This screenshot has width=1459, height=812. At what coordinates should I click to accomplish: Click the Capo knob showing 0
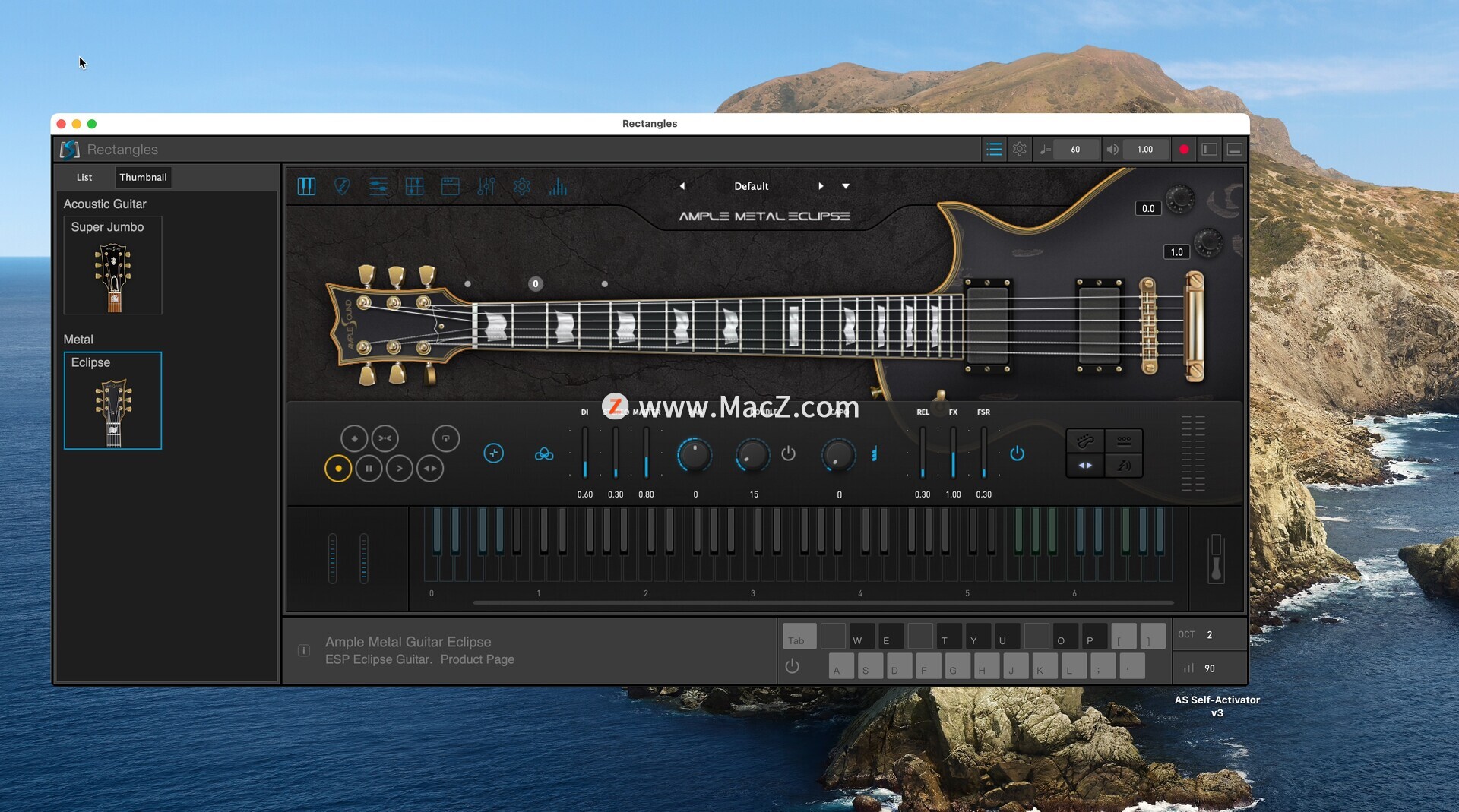tap(839, 455)
